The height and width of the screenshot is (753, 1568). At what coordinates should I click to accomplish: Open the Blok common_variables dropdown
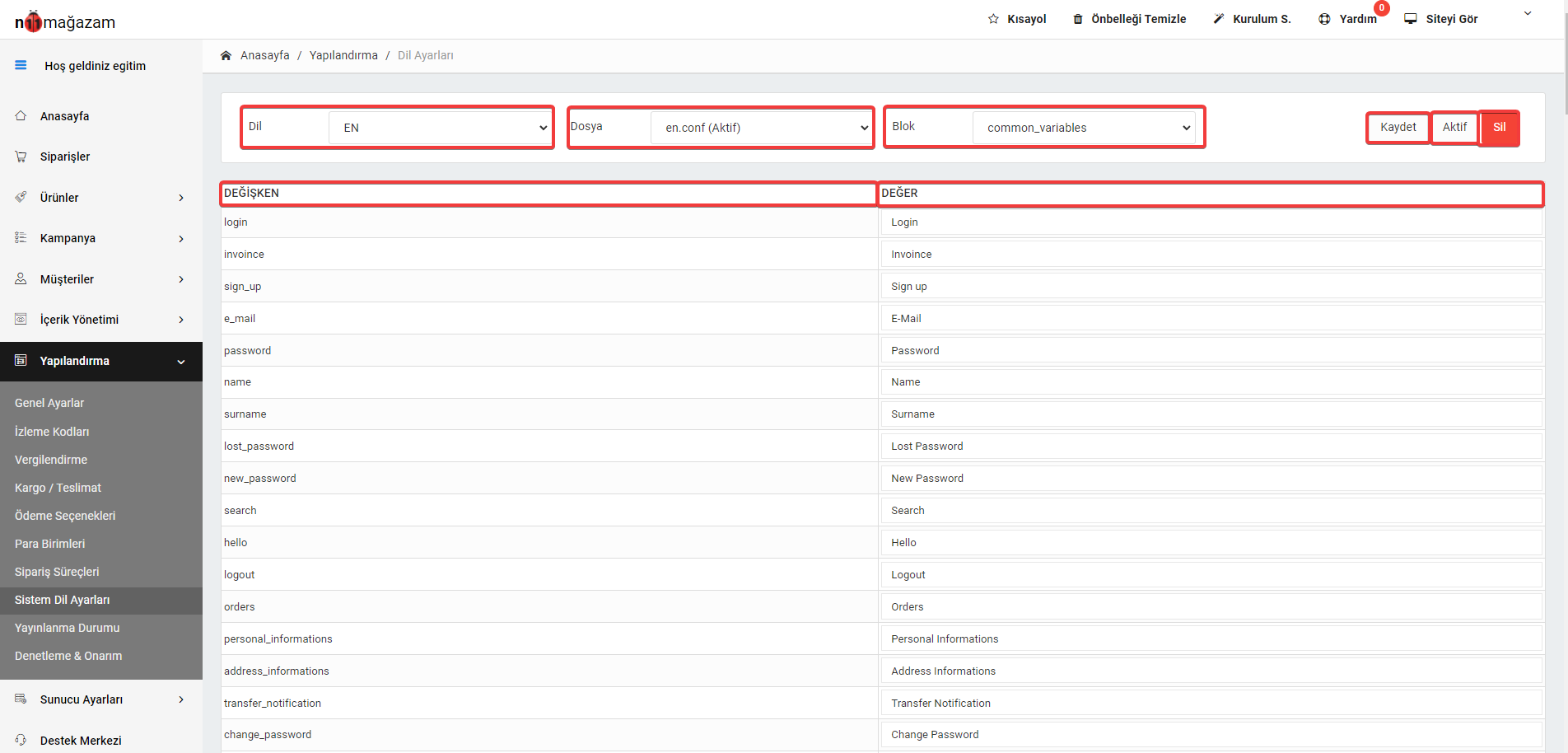click(1084, 128)
